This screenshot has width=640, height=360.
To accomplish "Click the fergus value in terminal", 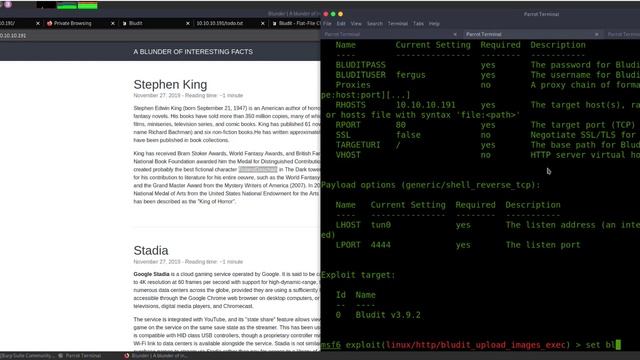I will [x=411, y=75].
